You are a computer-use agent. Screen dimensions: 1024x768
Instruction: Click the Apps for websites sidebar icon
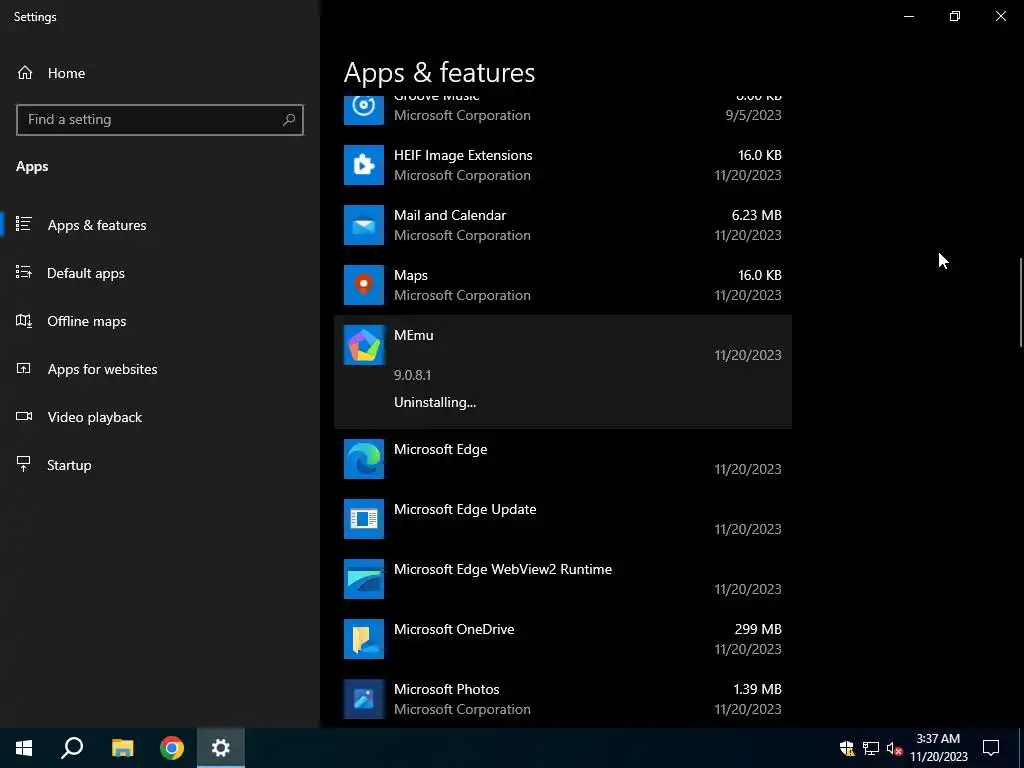point(24,368)
